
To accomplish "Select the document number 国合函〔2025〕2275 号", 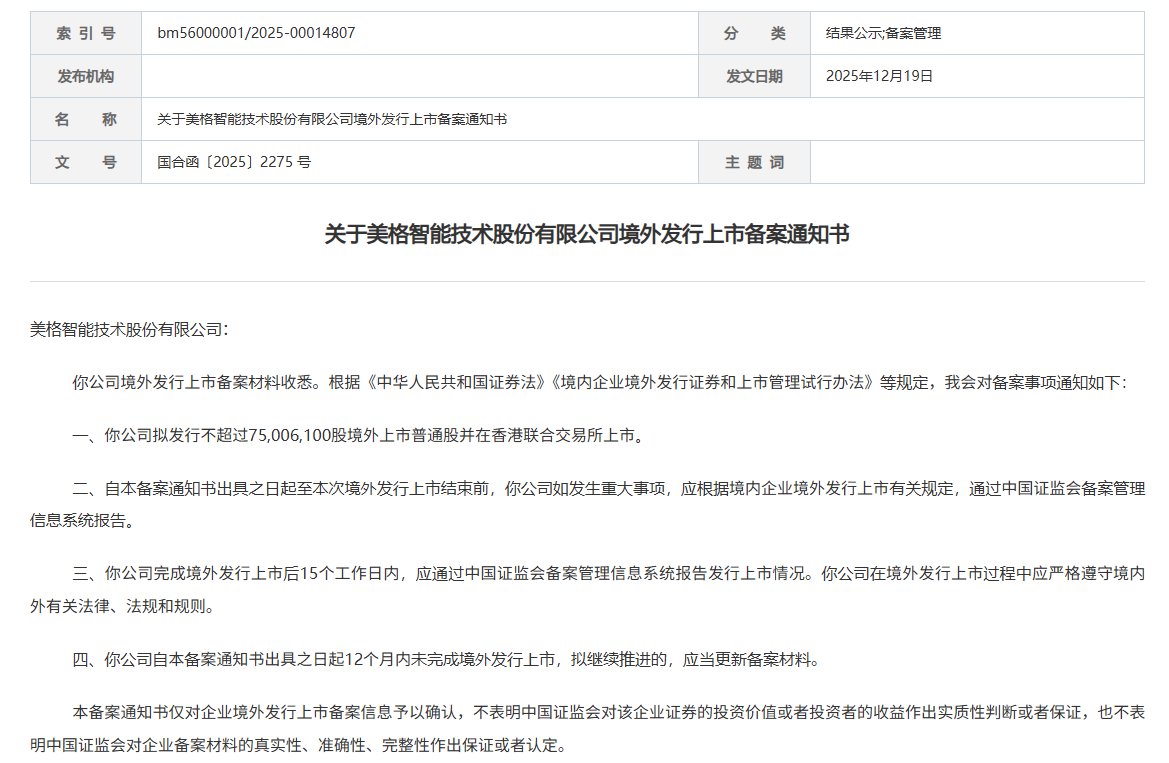I will [232, 161].
